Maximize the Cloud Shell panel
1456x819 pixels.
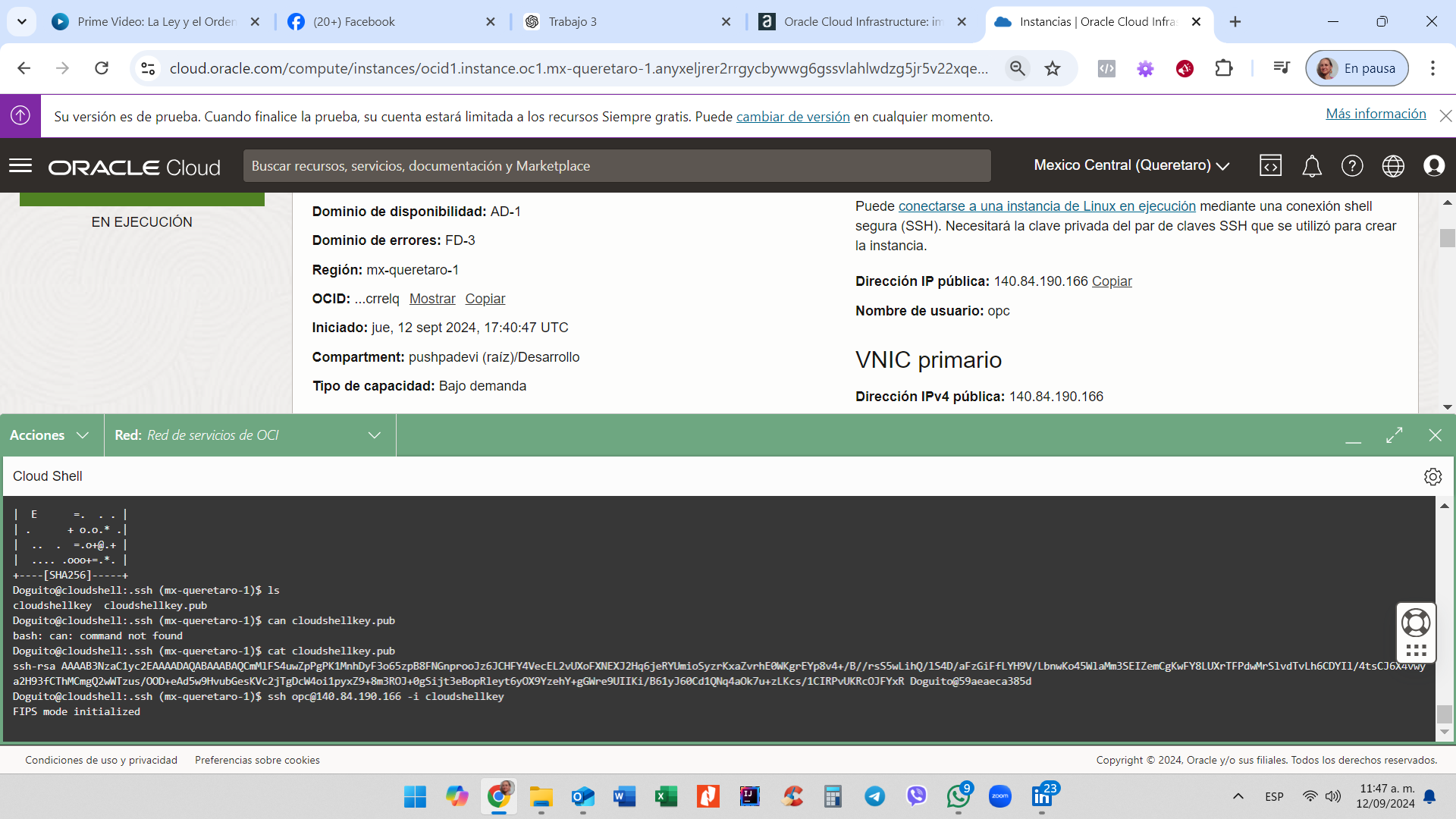pos(1394,435)
